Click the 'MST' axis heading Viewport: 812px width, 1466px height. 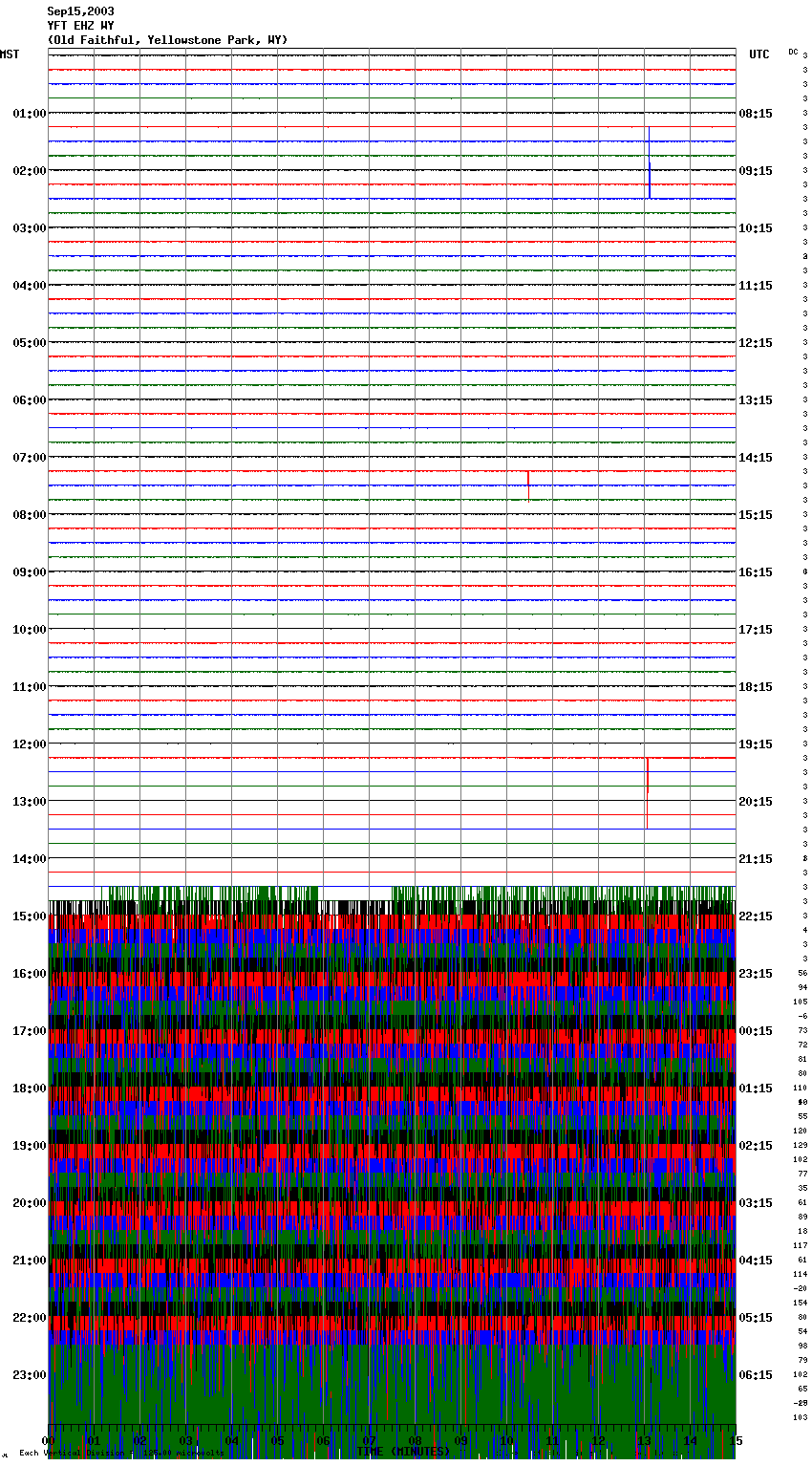point(10,54)
